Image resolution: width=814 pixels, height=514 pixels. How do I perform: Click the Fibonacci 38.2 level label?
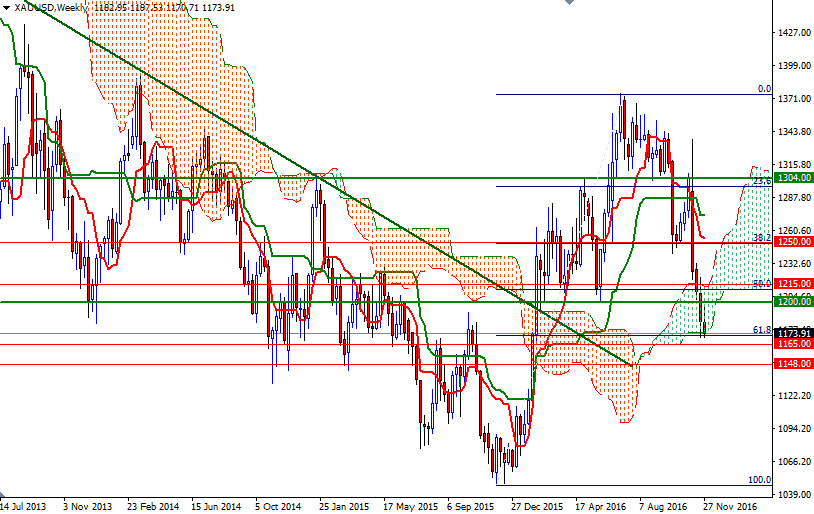pos(760,238)
